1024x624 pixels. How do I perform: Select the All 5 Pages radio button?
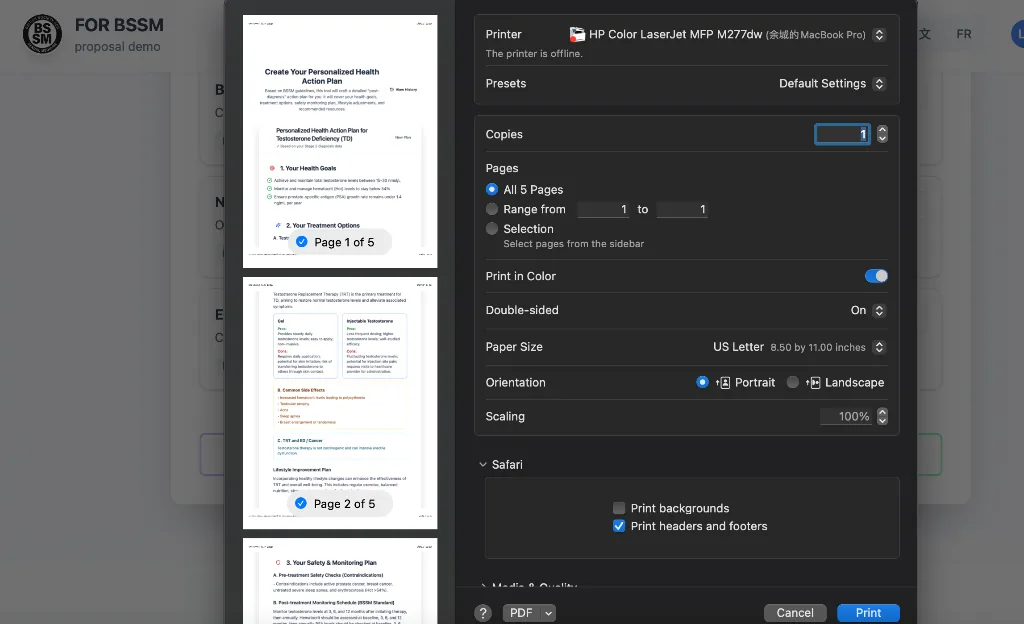click(492, 189)
